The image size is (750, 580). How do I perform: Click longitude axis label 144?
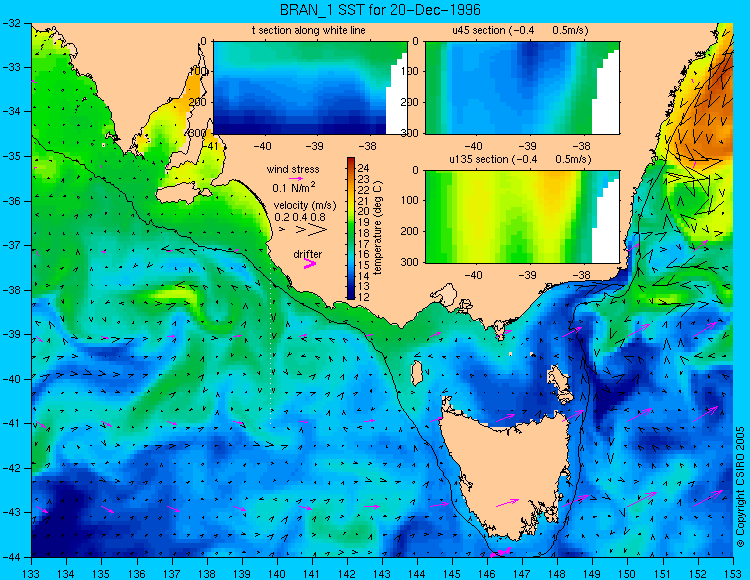click(417, 573)
